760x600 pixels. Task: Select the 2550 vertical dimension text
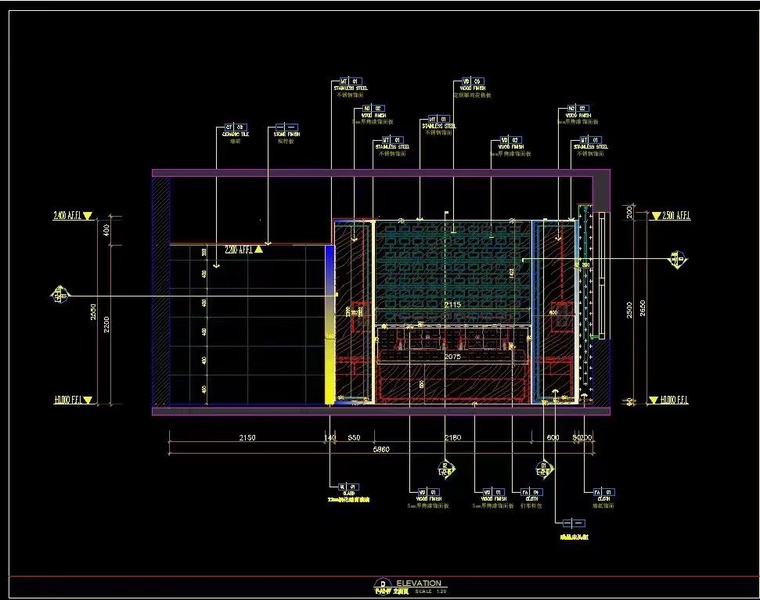[94, 312]
